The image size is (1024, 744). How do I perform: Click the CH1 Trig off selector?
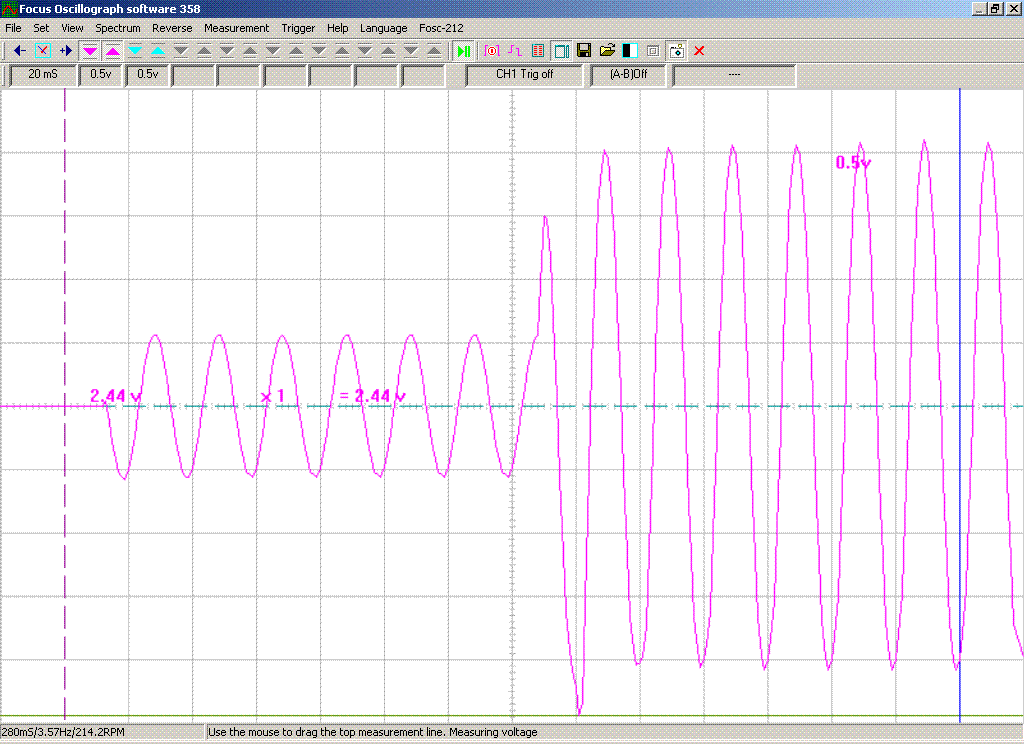tap(524, 75)
